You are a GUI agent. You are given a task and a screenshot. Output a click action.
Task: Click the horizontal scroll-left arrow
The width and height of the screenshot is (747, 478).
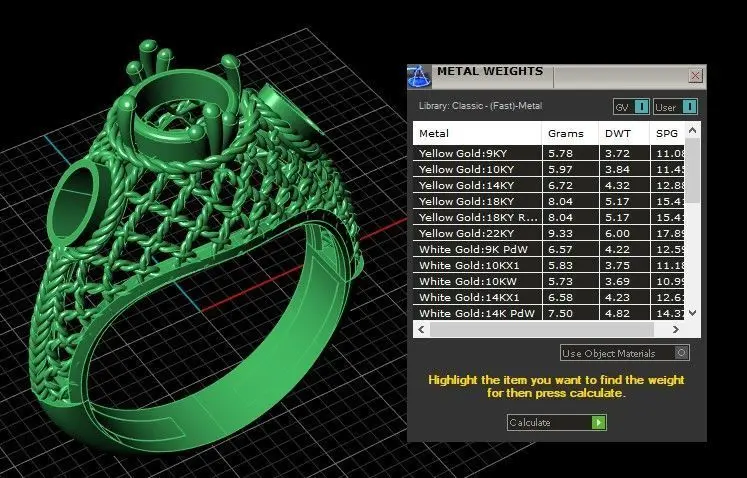click(x=421, y=329)
